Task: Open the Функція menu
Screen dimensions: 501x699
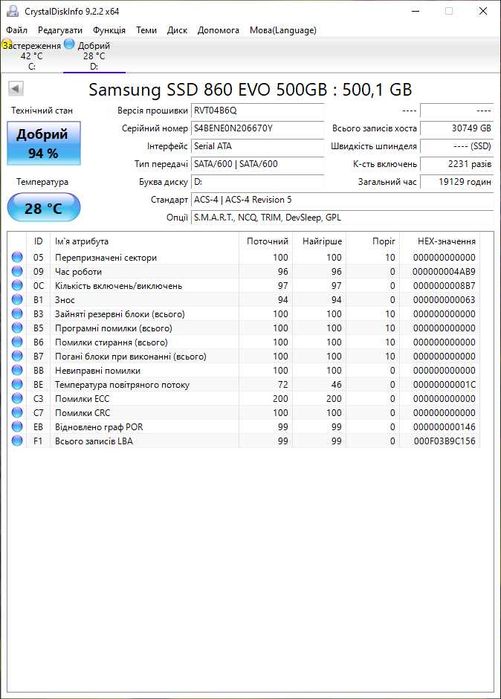Action: click(109, 30)
